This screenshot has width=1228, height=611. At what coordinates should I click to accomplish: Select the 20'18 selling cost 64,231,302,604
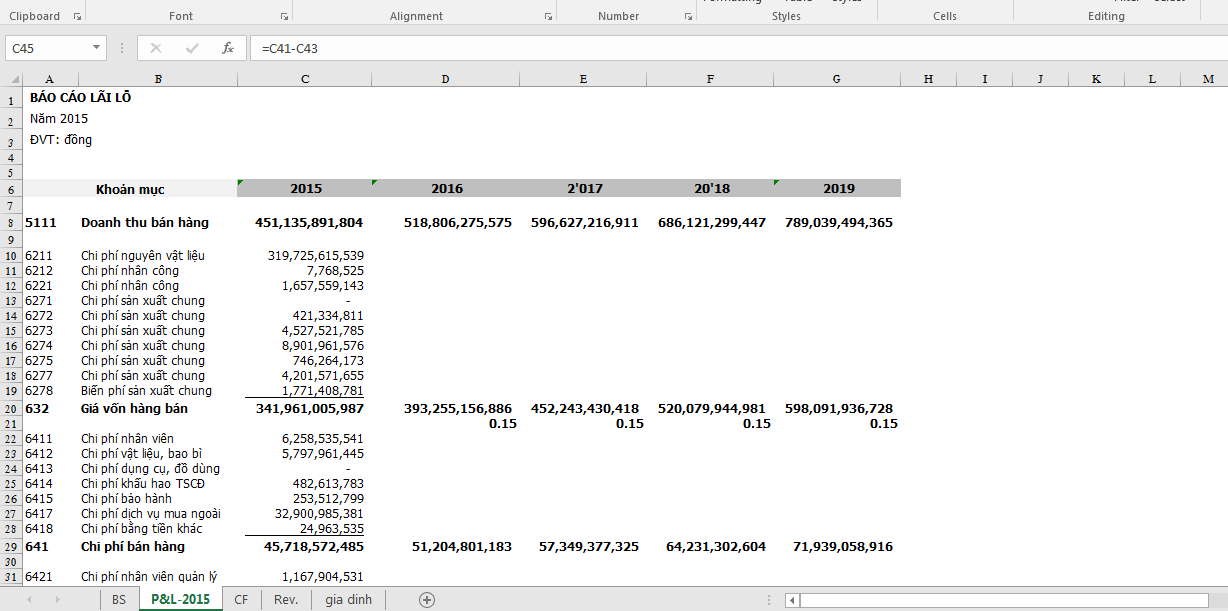716,547
